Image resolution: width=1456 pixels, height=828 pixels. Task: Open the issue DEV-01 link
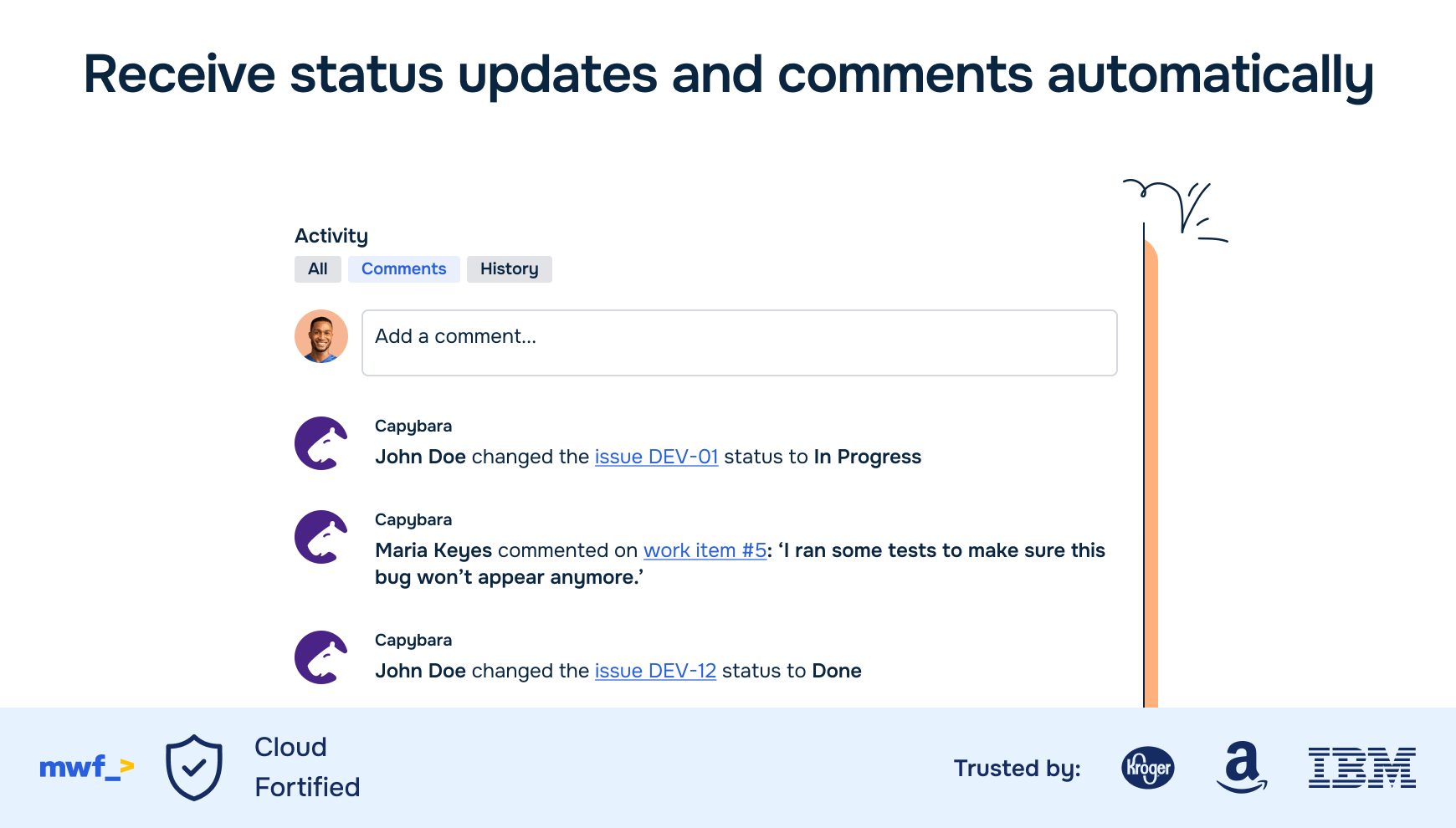point(657,457)
